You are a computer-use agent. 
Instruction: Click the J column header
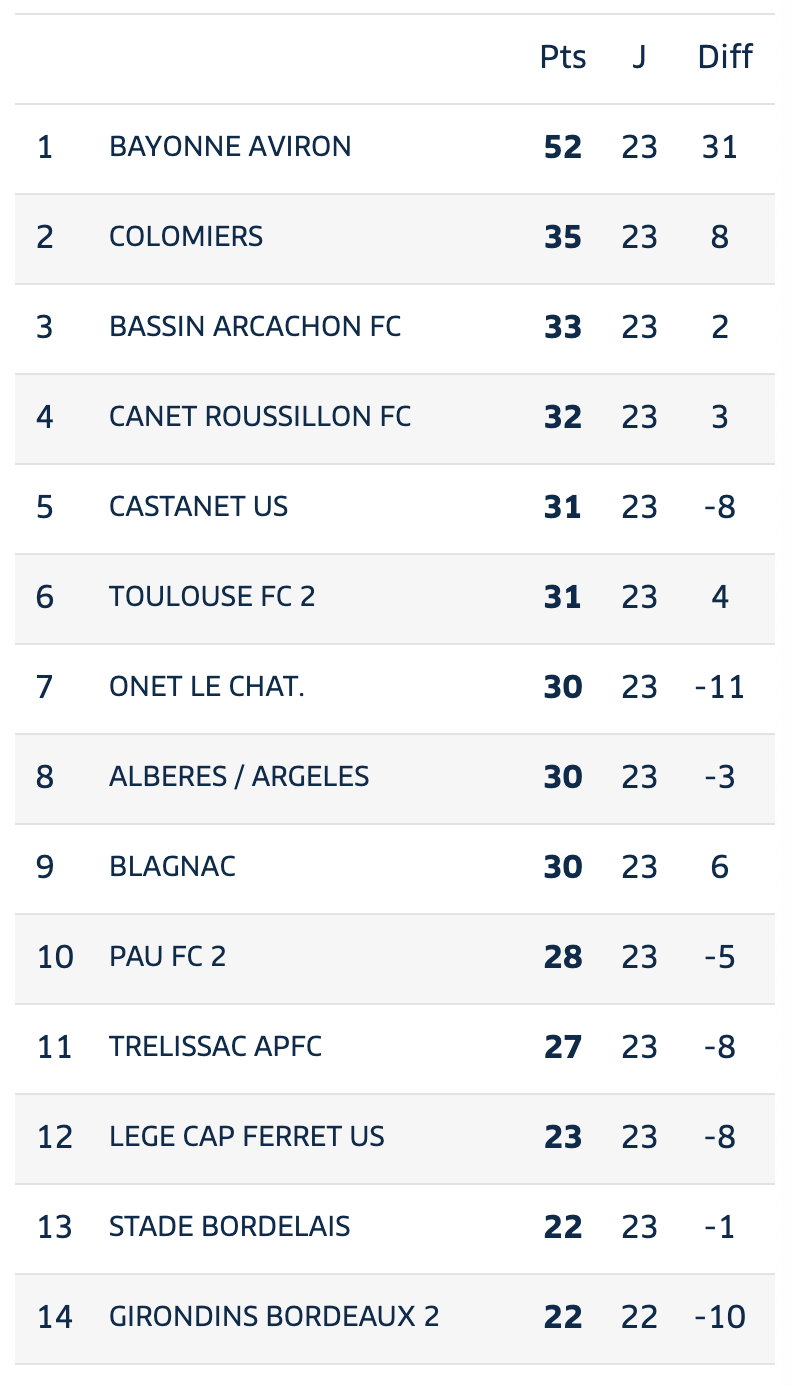[x=639, y=58]
